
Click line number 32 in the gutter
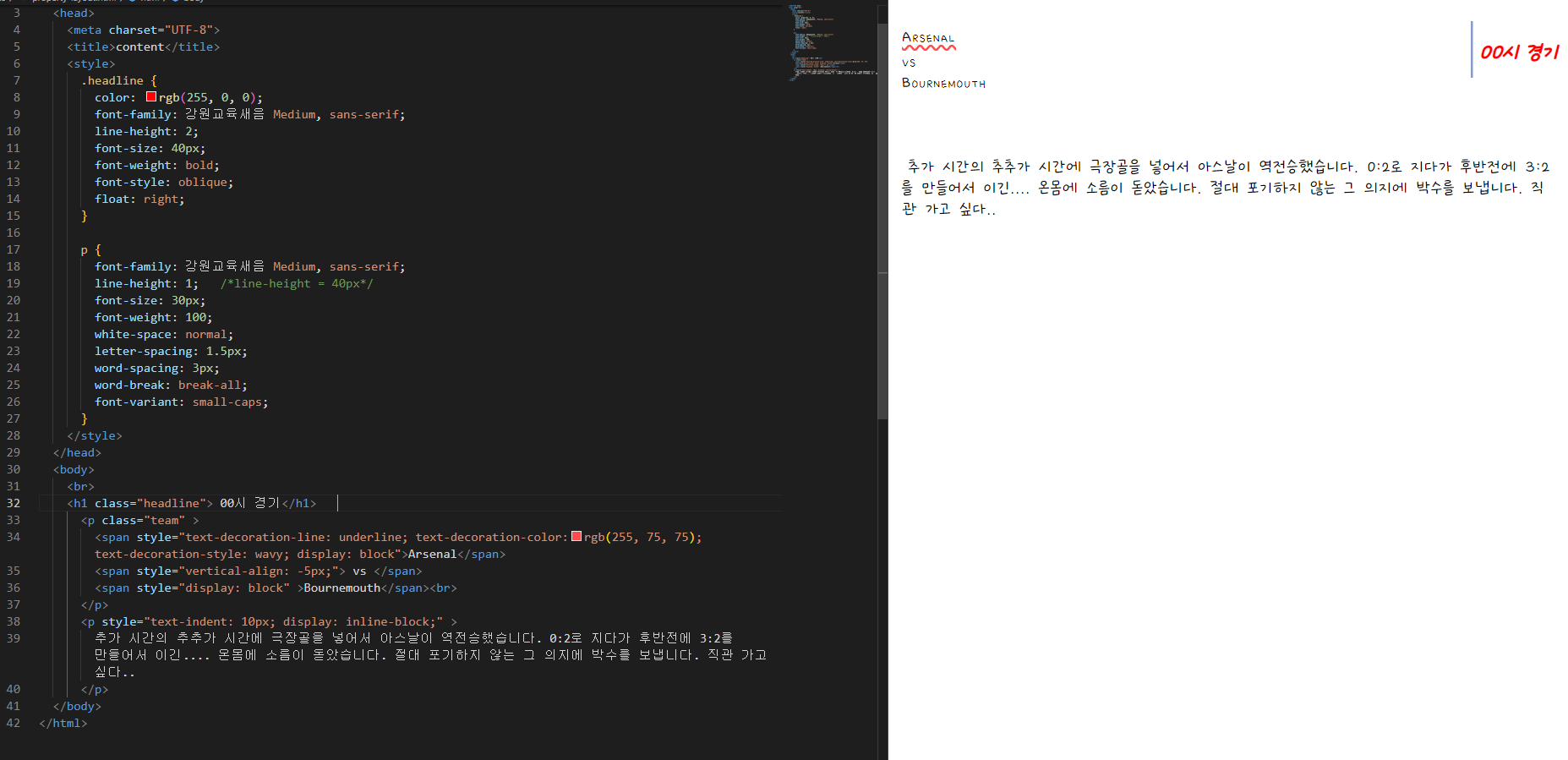(x=14, y=503)
